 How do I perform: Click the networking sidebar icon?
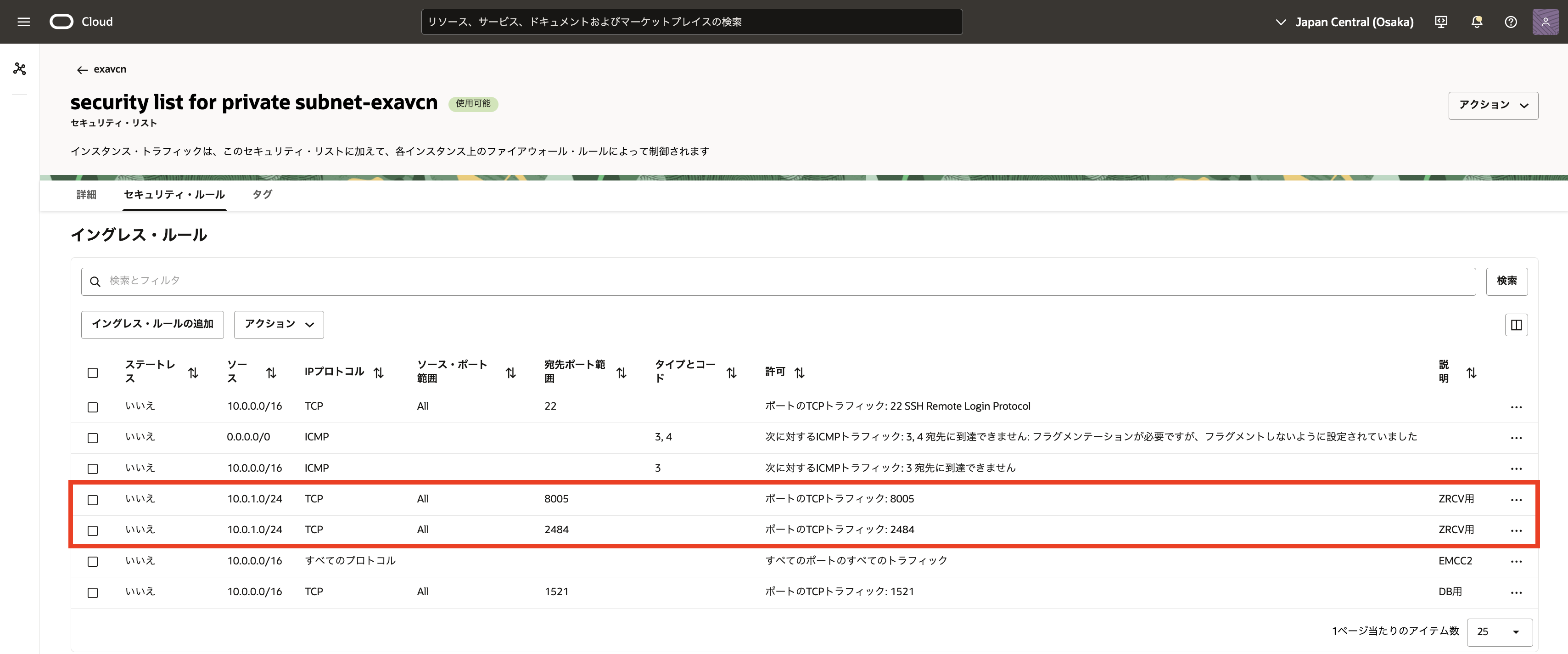19,69
